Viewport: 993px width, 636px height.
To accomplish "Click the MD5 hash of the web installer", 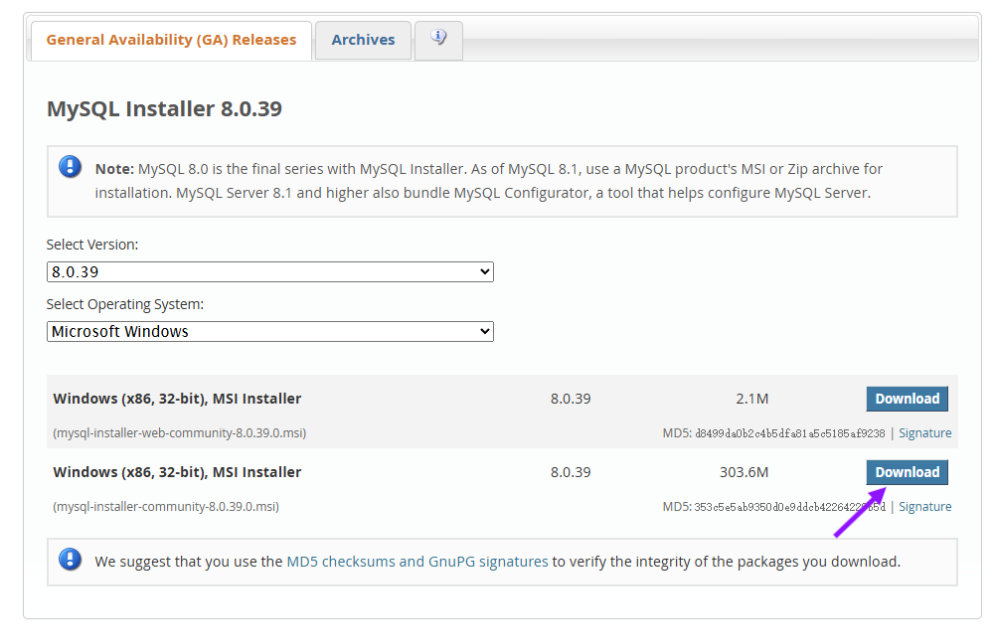I will (x=789, y=433).
